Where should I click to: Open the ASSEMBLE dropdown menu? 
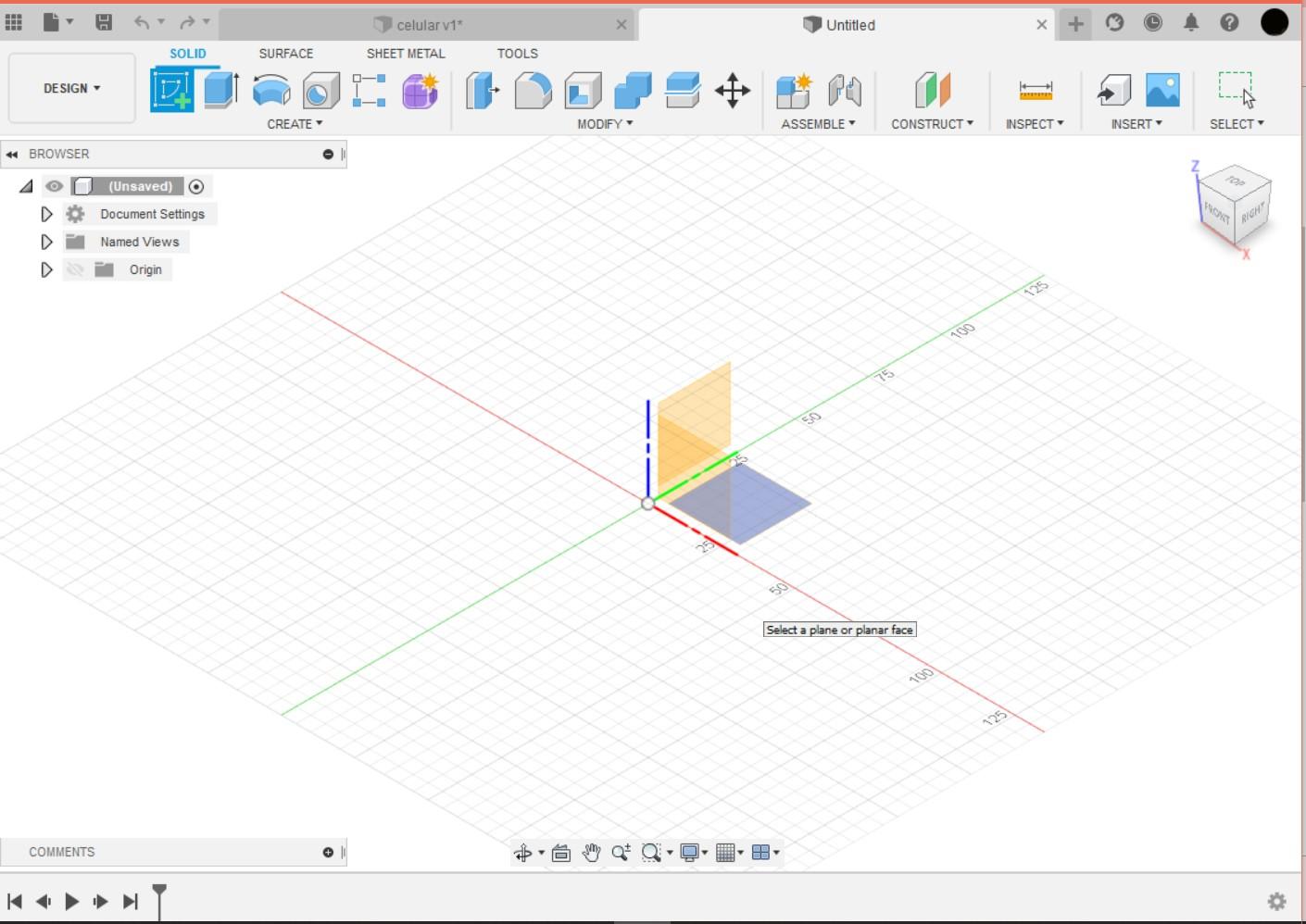click(x=818, y=124)
